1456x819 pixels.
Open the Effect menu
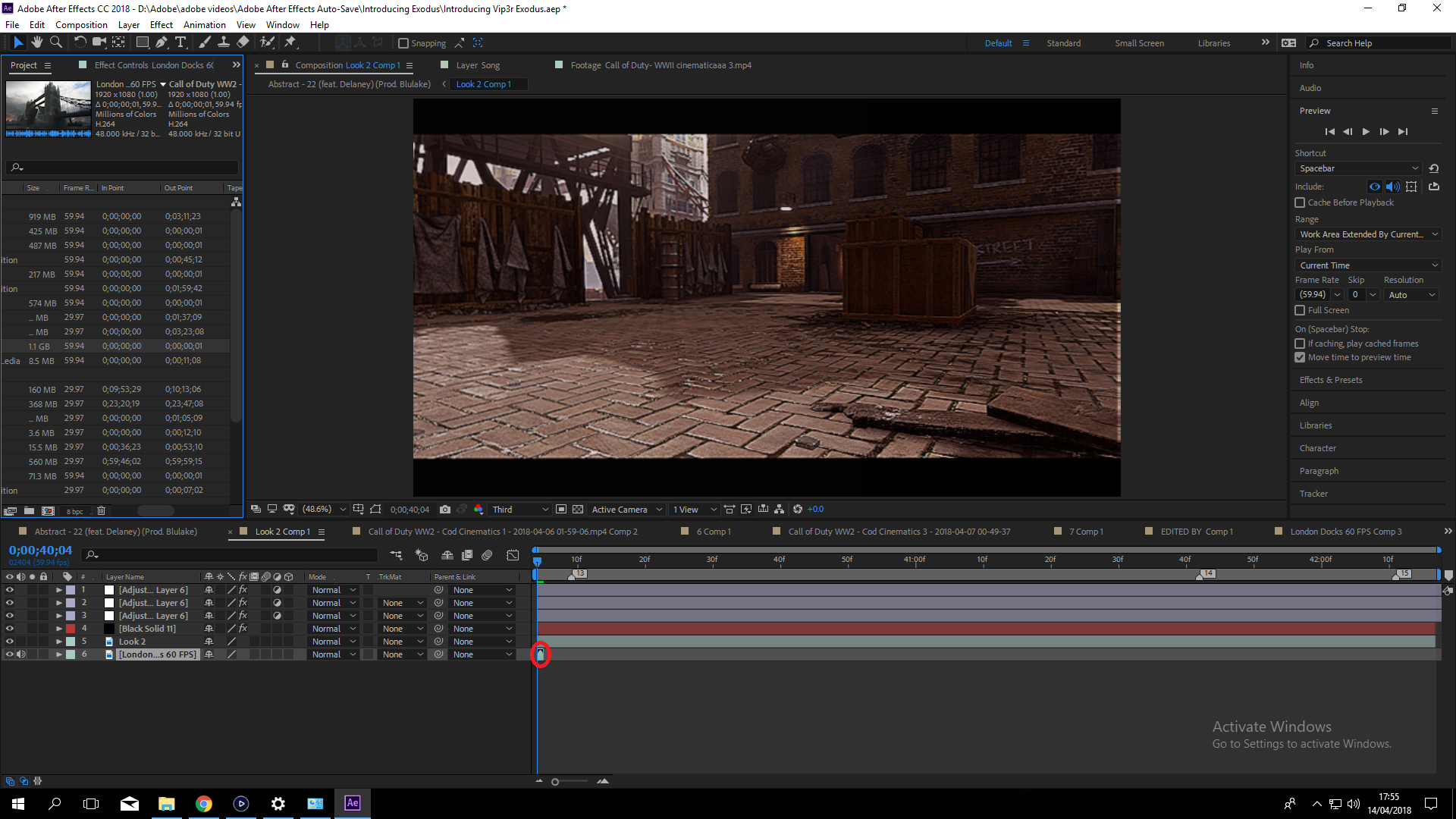click(161, 24)
